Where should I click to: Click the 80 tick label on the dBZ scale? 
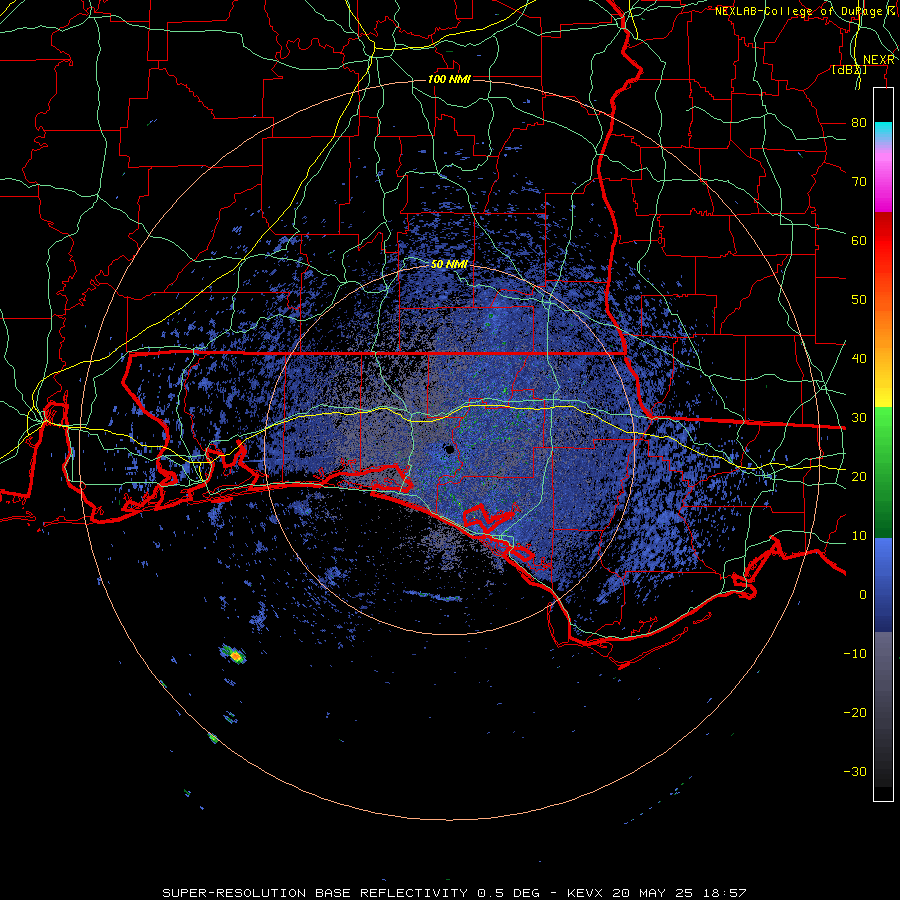(859, 123)
